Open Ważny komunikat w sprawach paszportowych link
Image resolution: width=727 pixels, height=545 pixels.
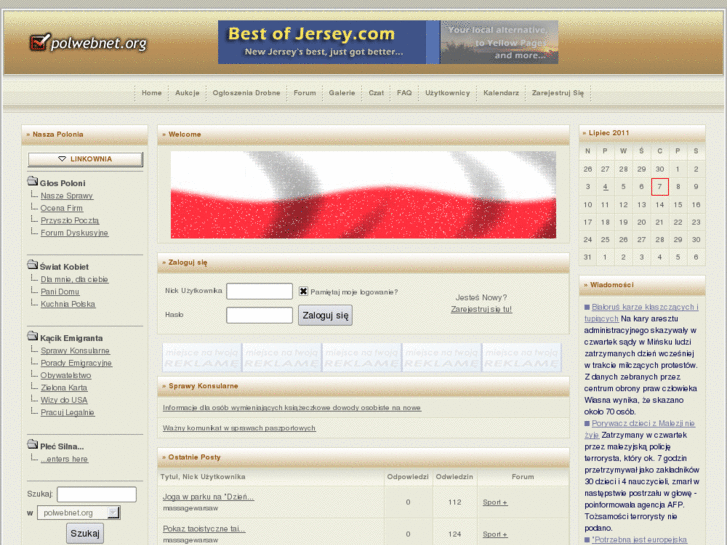[x=239, y=428]
